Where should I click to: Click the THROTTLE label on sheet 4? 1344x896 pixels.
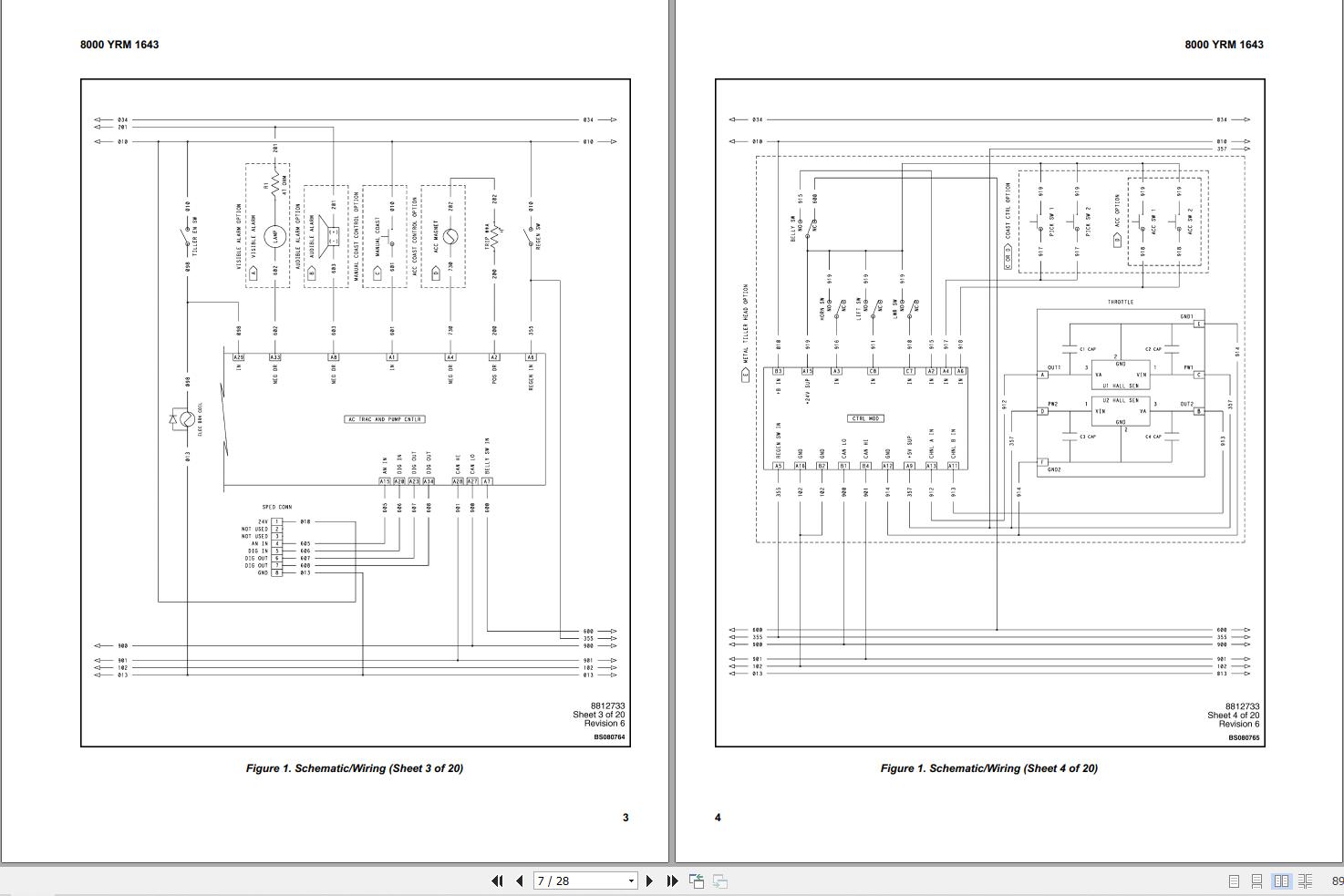pyautogui.click(x=1121, y=302)
